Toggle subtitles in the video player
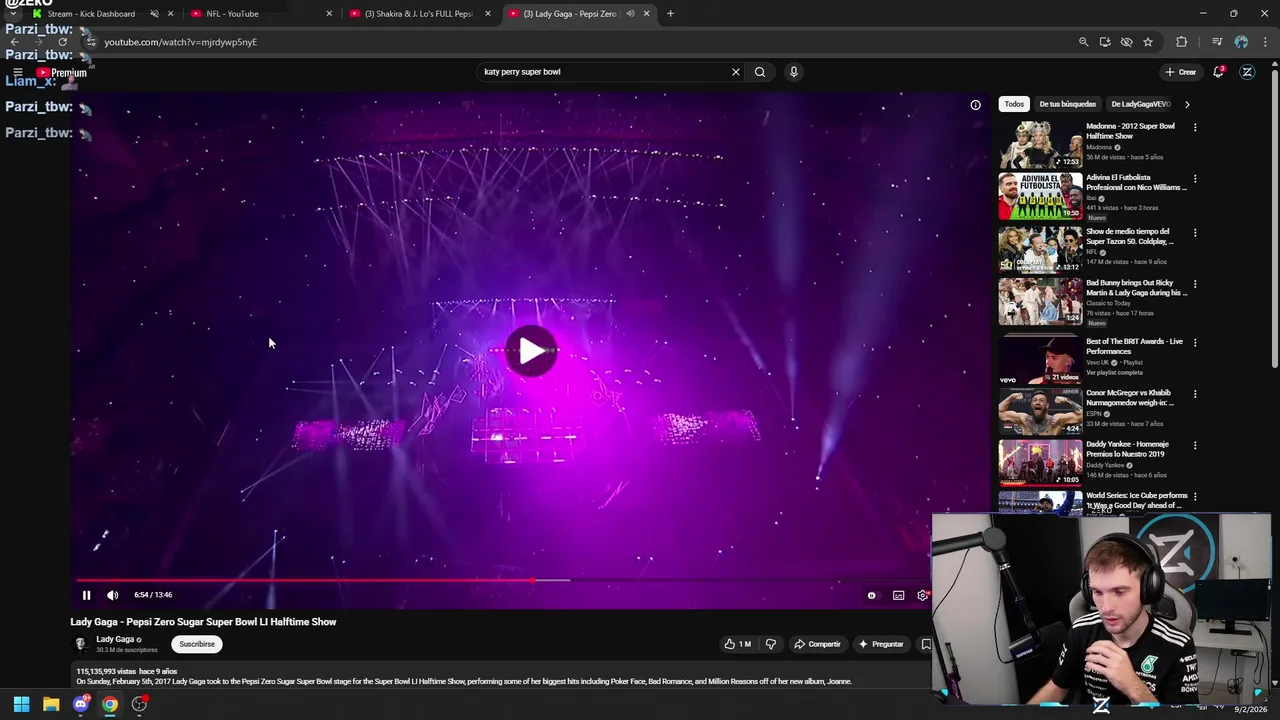Screen dimensions: 1280x720 click(x=898, y=595)
